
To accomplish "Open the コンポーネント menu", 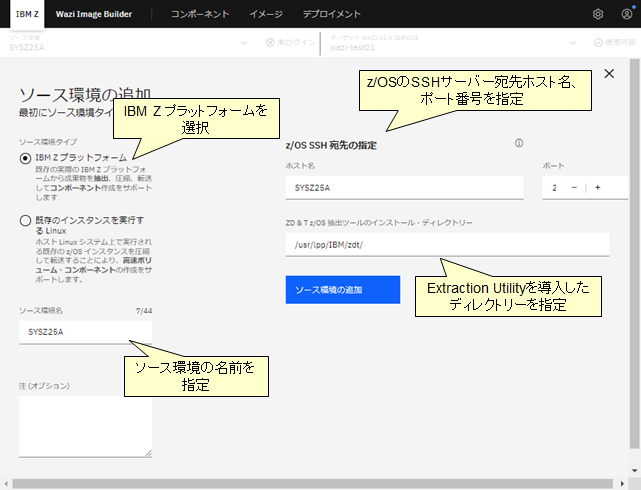I will pyautogui.click(x=200, y=14).
